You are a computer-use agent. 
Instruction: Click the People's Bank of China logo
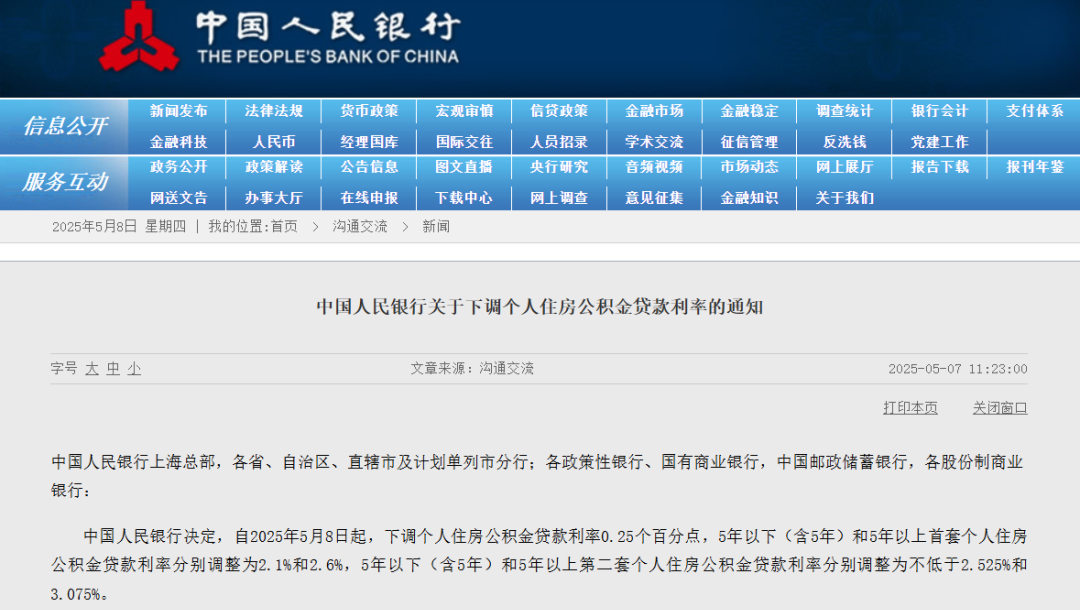[139, 37]
